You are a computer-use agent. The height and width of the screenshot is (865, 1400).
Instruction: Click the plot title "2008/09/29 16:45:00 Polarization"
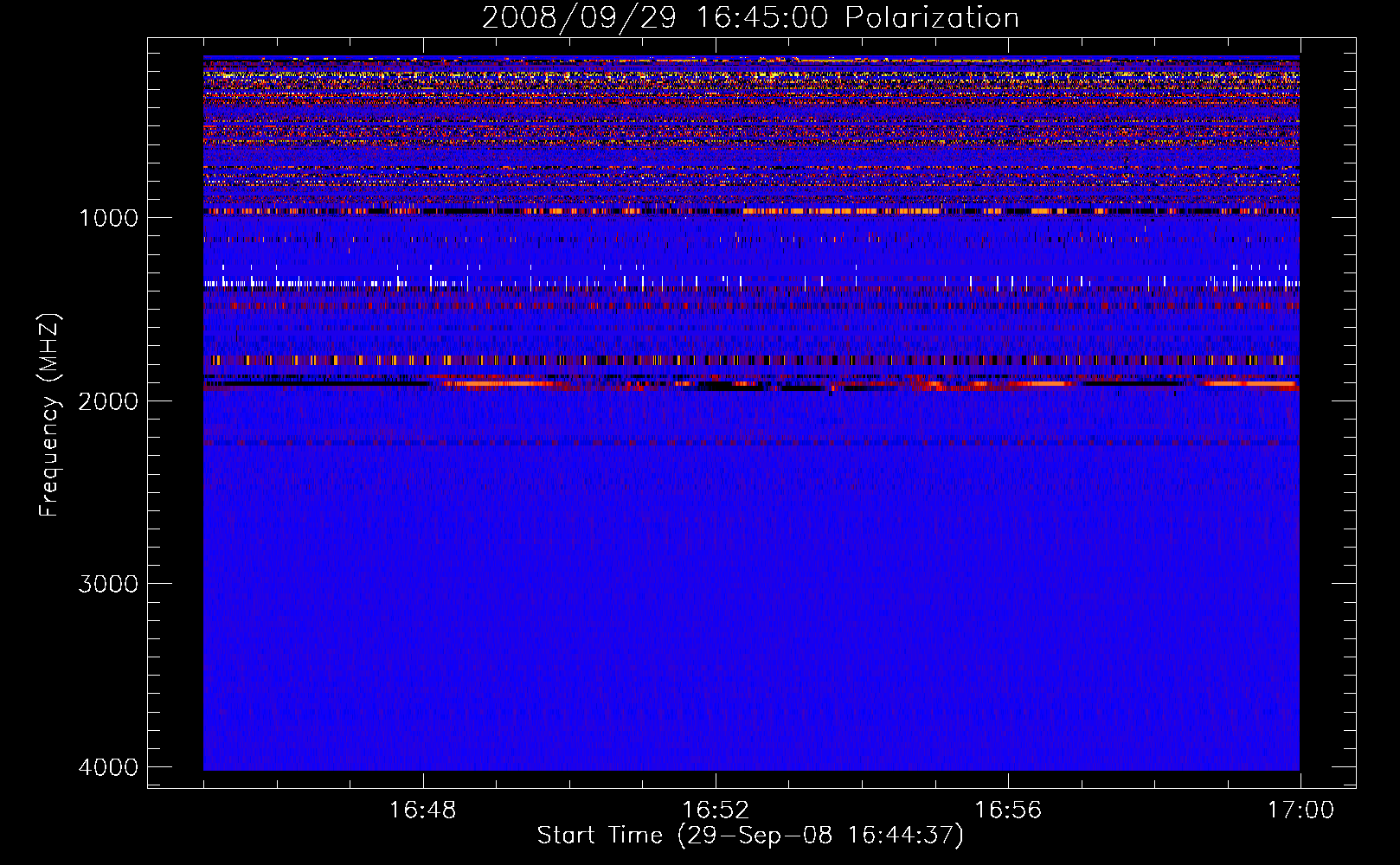[x=750, y=17]
